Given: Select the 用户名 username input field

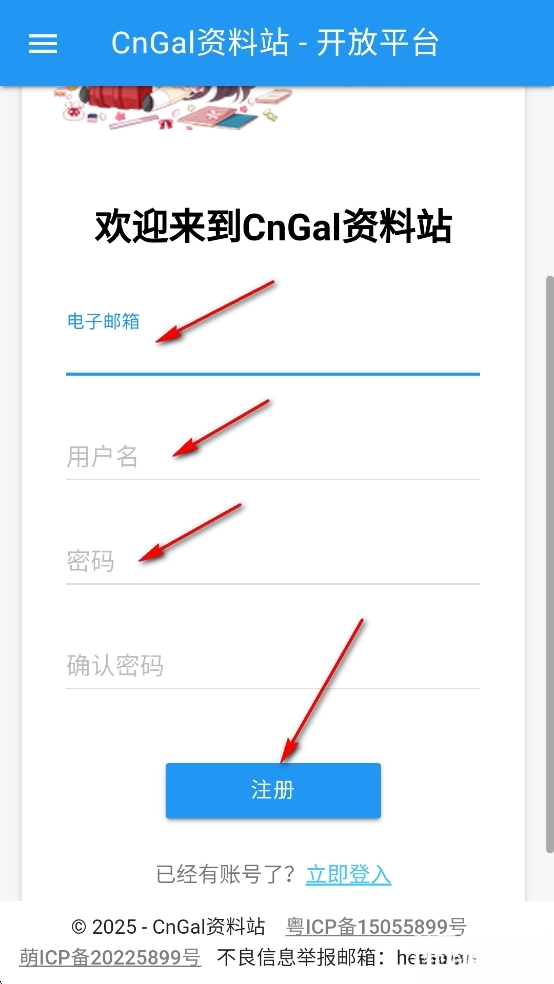Looking at the screenshot, I should coord(273,457).
